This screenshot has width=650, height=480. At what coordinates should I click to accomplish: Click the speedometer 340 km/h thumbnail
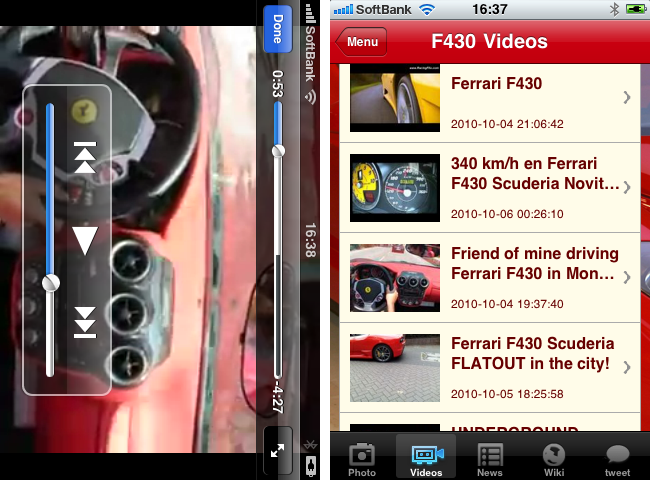pos(395,188)
